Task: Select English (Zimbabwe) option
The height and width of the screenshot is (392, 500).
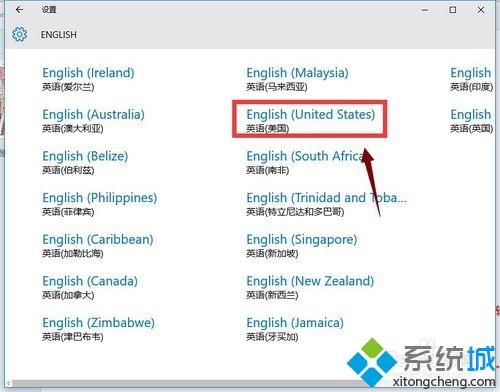Action: click(99, 329)
